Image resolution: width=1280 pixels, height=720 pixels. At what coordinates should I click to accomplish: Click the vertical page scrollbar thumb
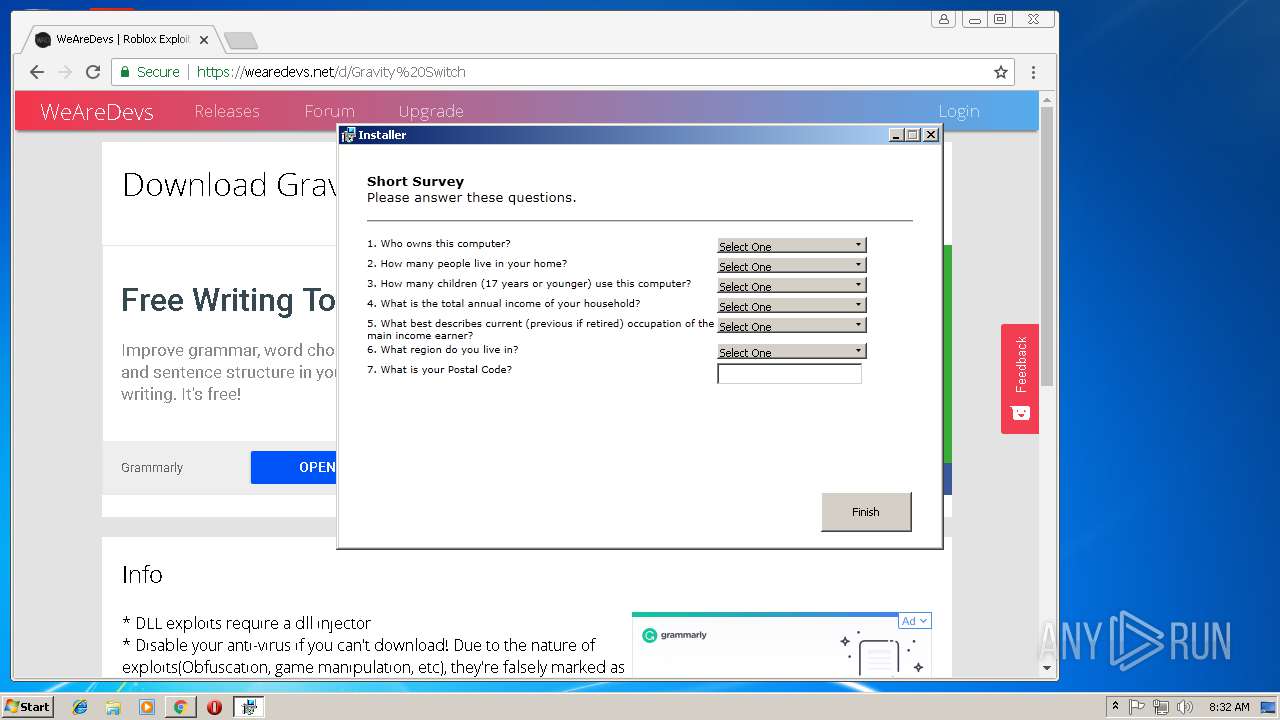1047,246
